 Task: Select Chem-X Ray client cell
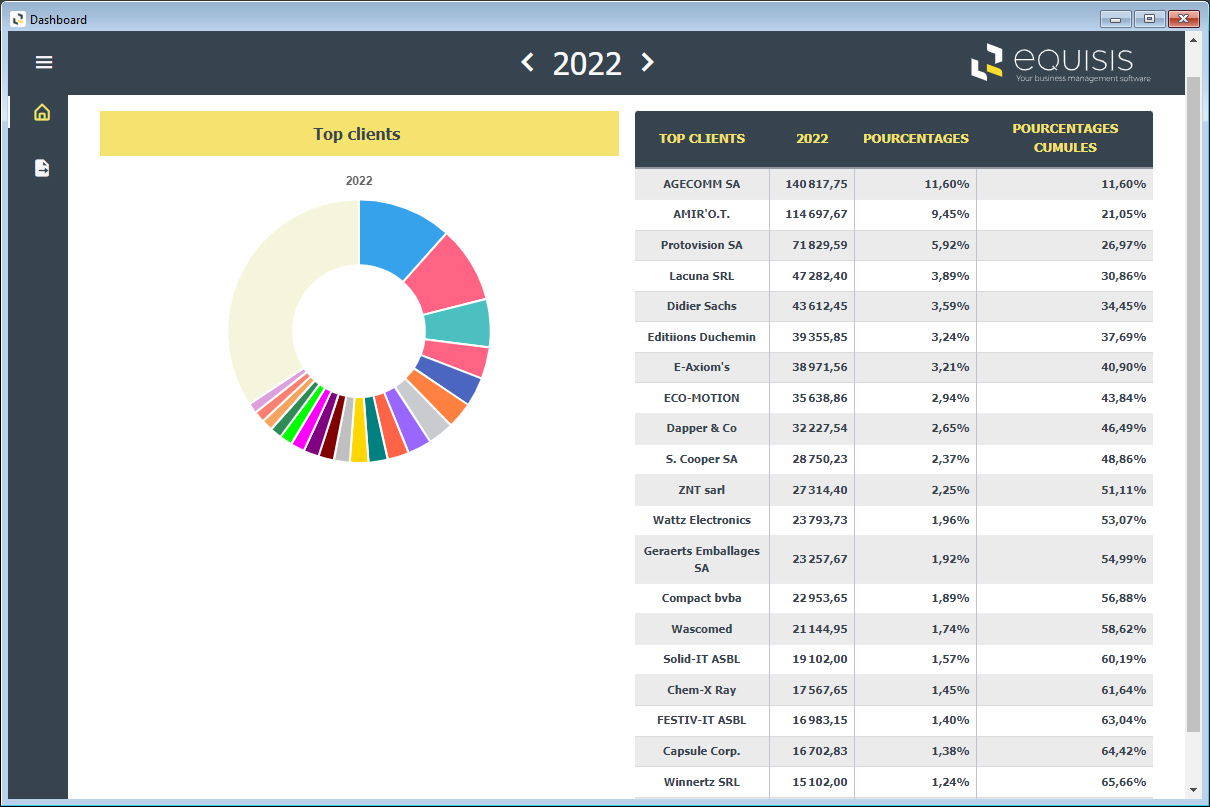(x=702, y=691)
